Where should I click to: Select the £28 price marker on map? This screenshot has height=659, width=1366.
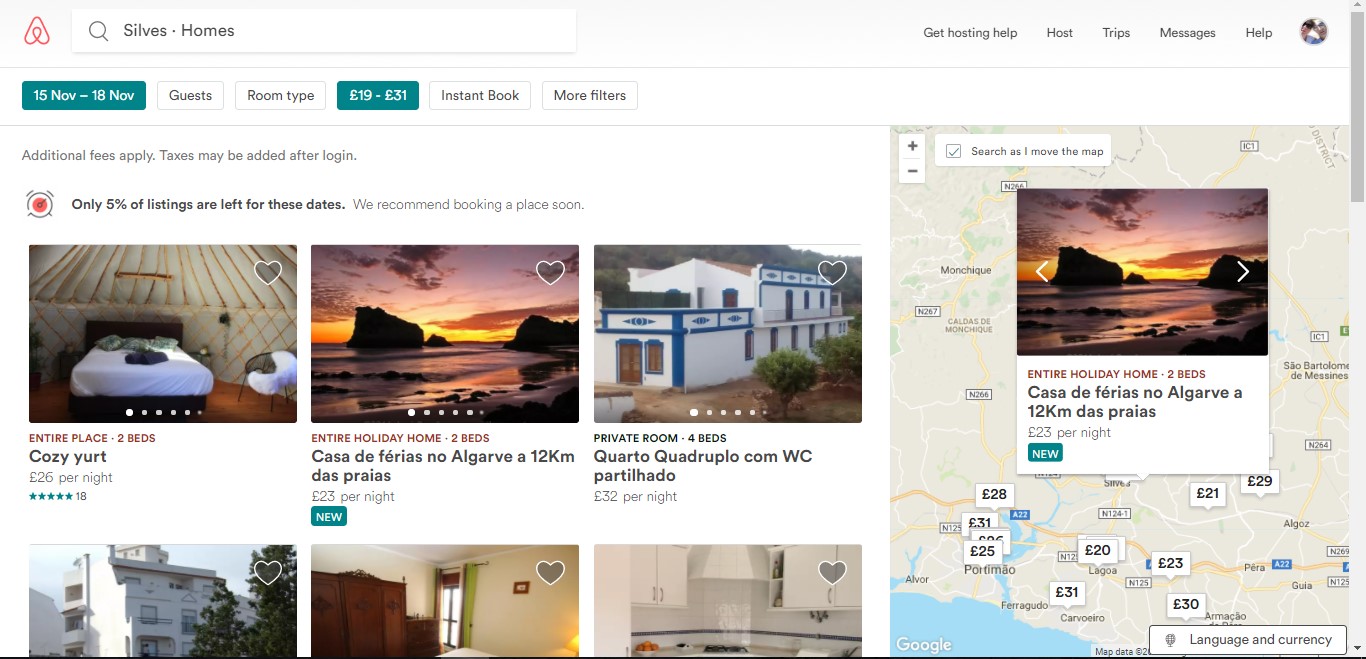[994, 494]
